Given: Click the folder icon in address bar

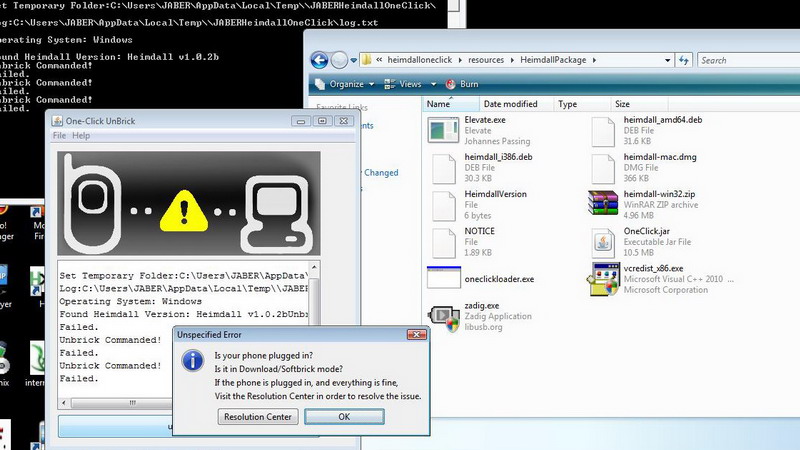Looking at the screenshot, I should coord(366,60).
